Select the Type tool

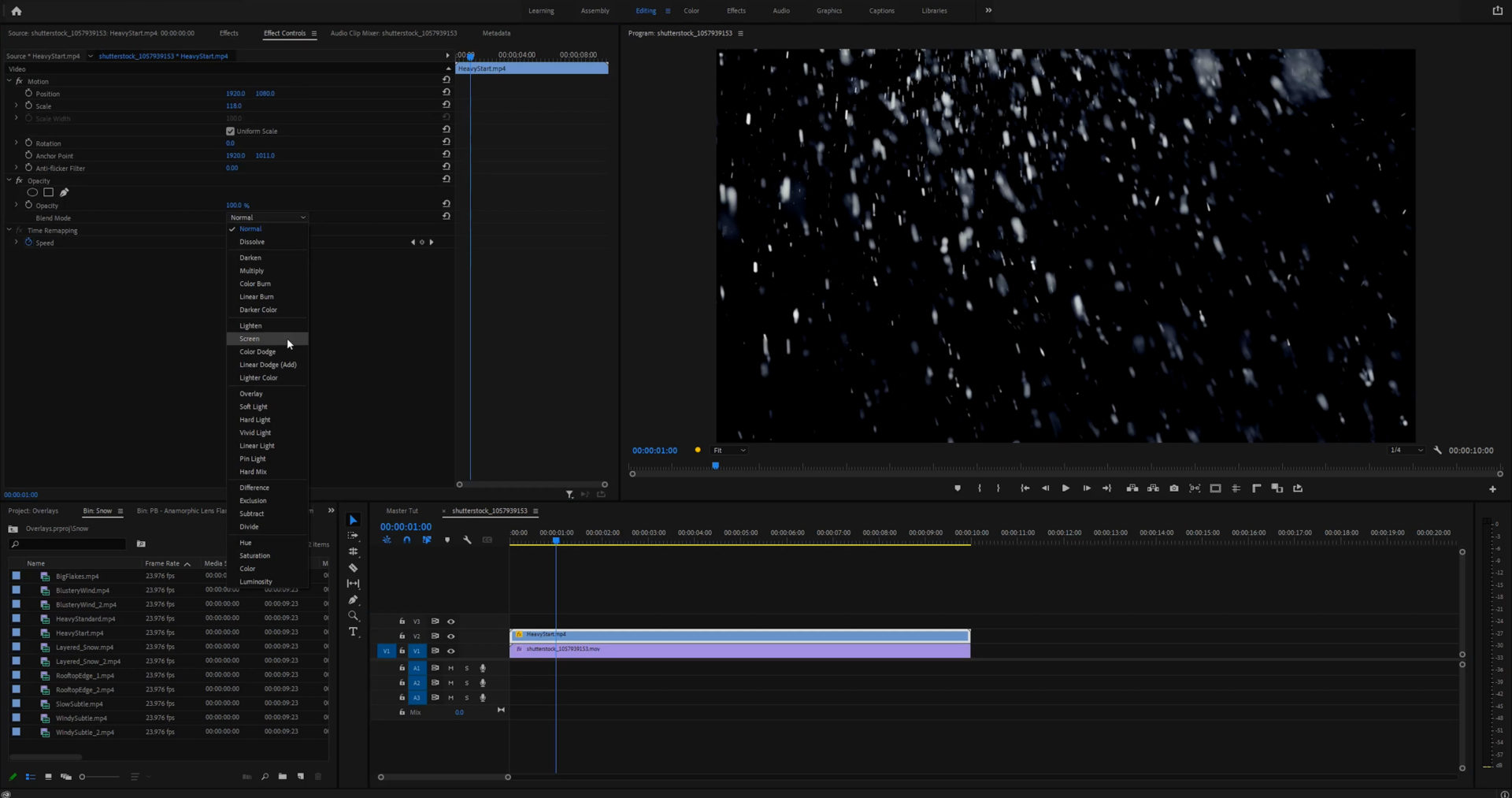[353, 632]
